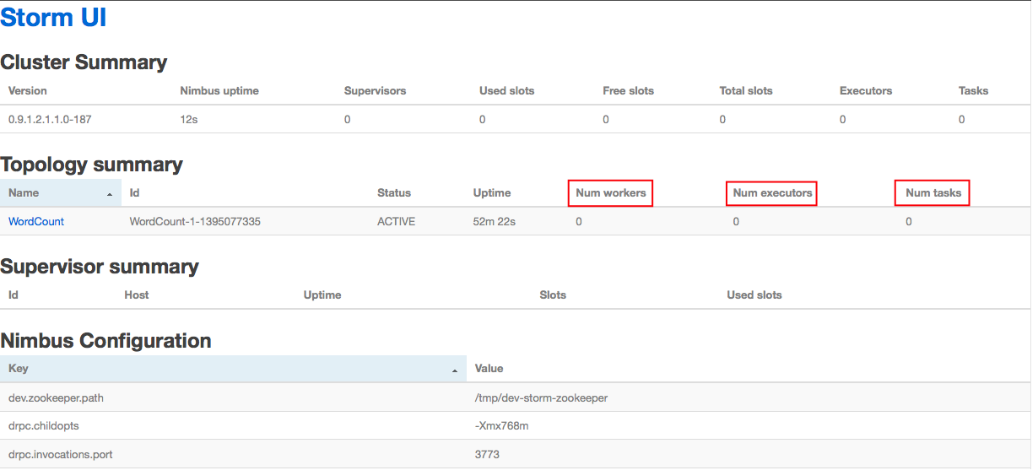Image resolution: width=1032 pixels, height=470 pixels.
Task: Open the Storm UI home link
Action: (54, 18)
